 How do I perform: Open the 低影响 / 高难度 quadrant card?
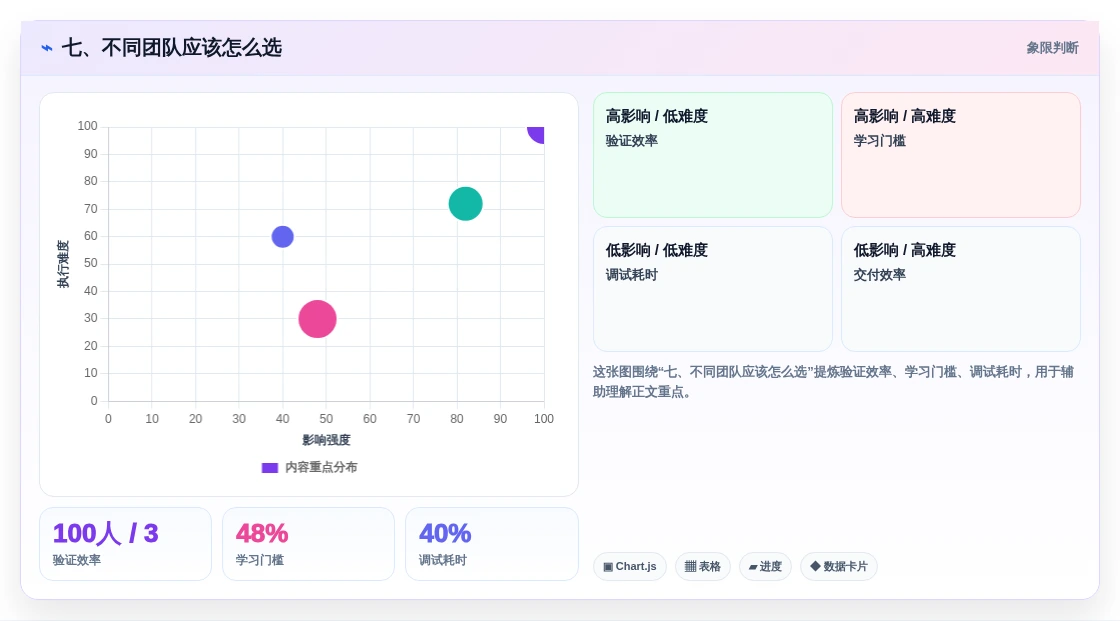click(961, 289)
